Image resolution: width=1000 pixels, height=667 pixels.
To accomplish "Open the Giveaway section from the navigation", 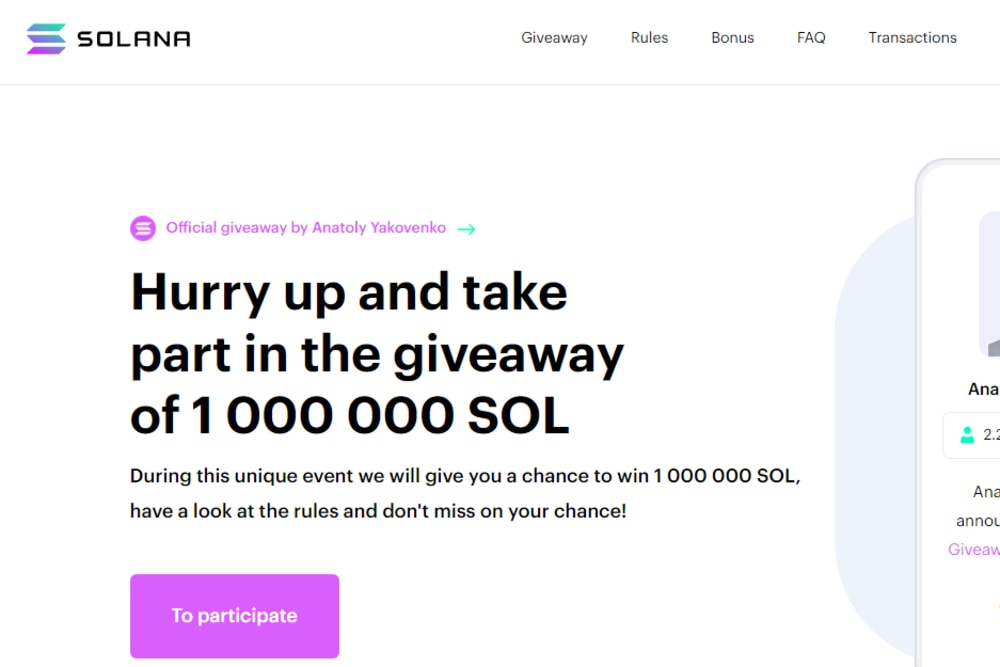I will pyautogui.click(x=554, y=38).
